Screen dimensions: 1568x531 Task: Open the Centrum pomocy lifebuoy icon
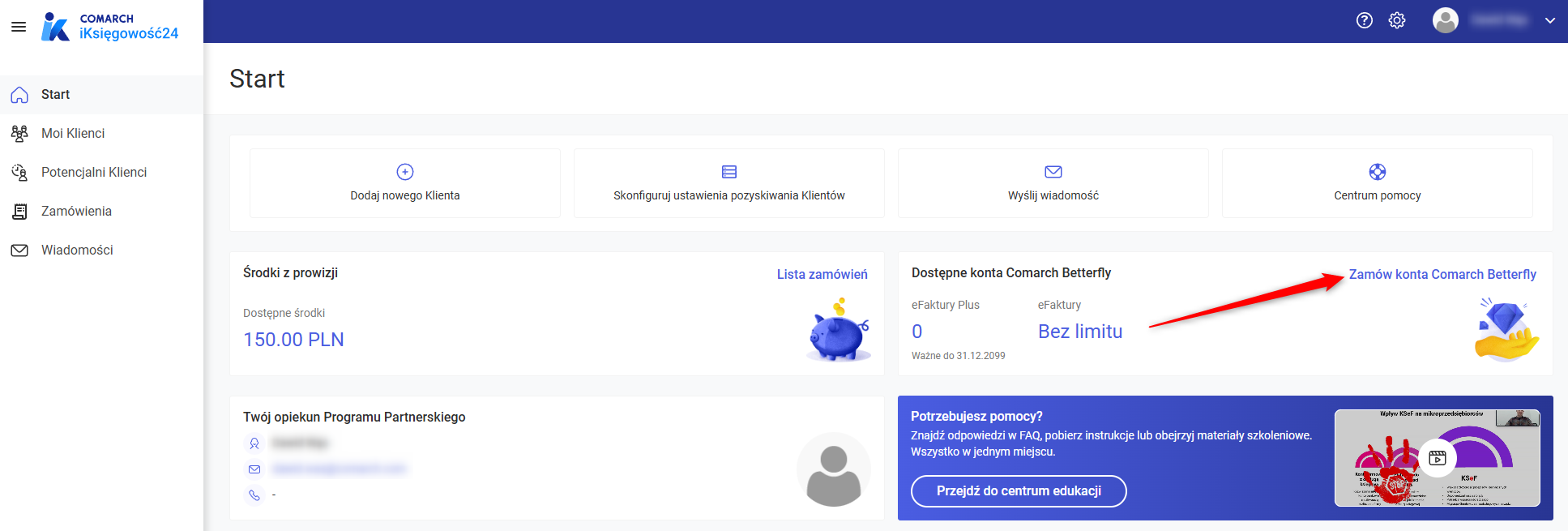point(1378,172)
